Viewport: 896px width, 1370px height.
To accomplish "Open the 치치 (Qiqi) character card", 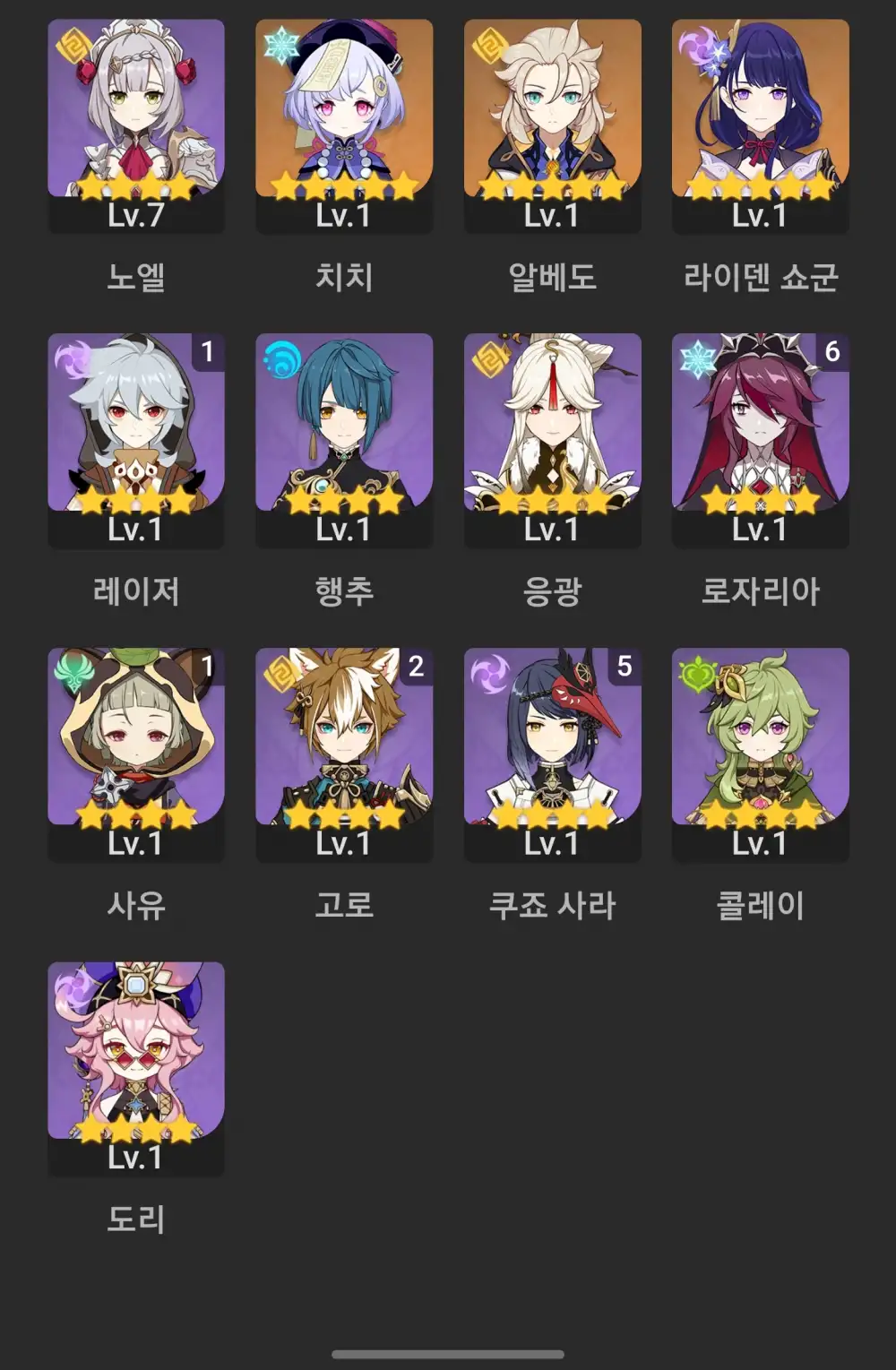I will (344, 125).
